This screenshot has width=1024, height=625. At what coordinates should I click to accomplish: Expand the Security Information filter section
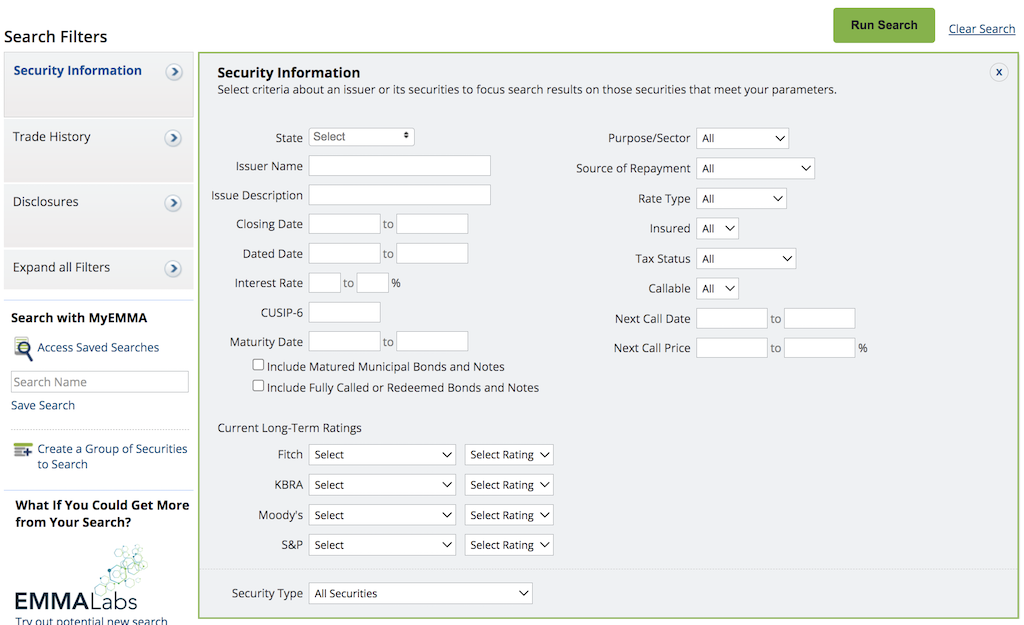[174, 72]
